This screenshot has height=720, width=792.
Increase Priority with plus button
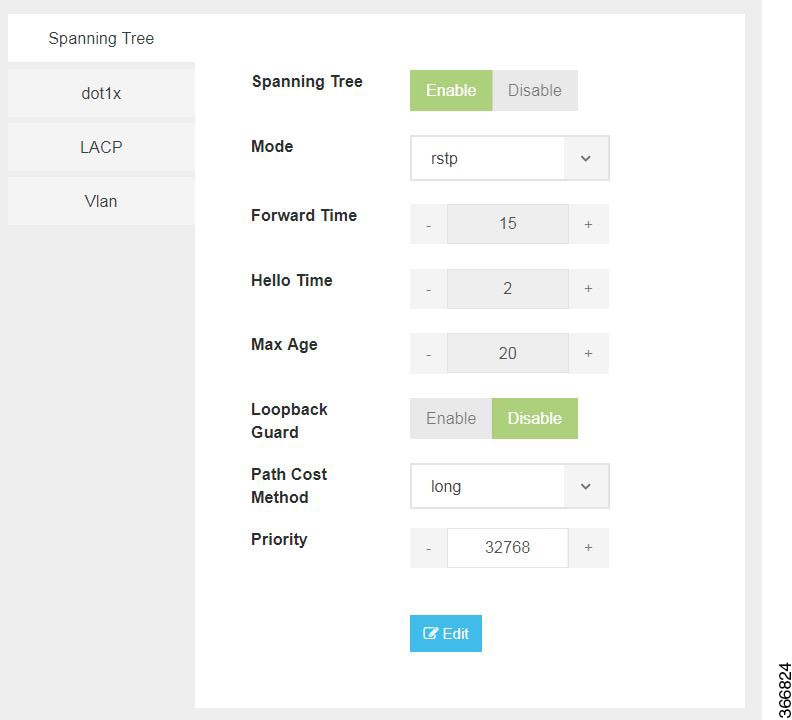point(588,548)
